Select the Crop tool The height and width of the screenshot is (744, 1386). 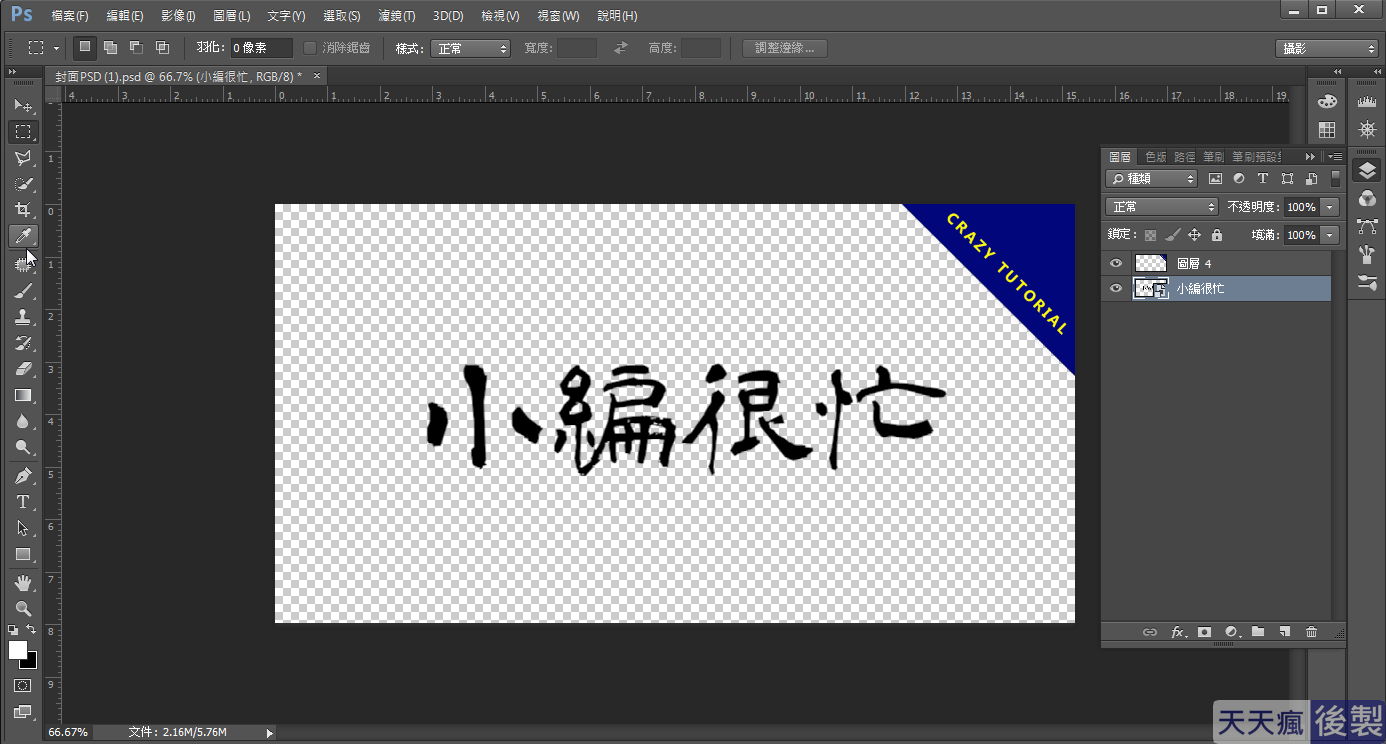[x=23, y=209]
